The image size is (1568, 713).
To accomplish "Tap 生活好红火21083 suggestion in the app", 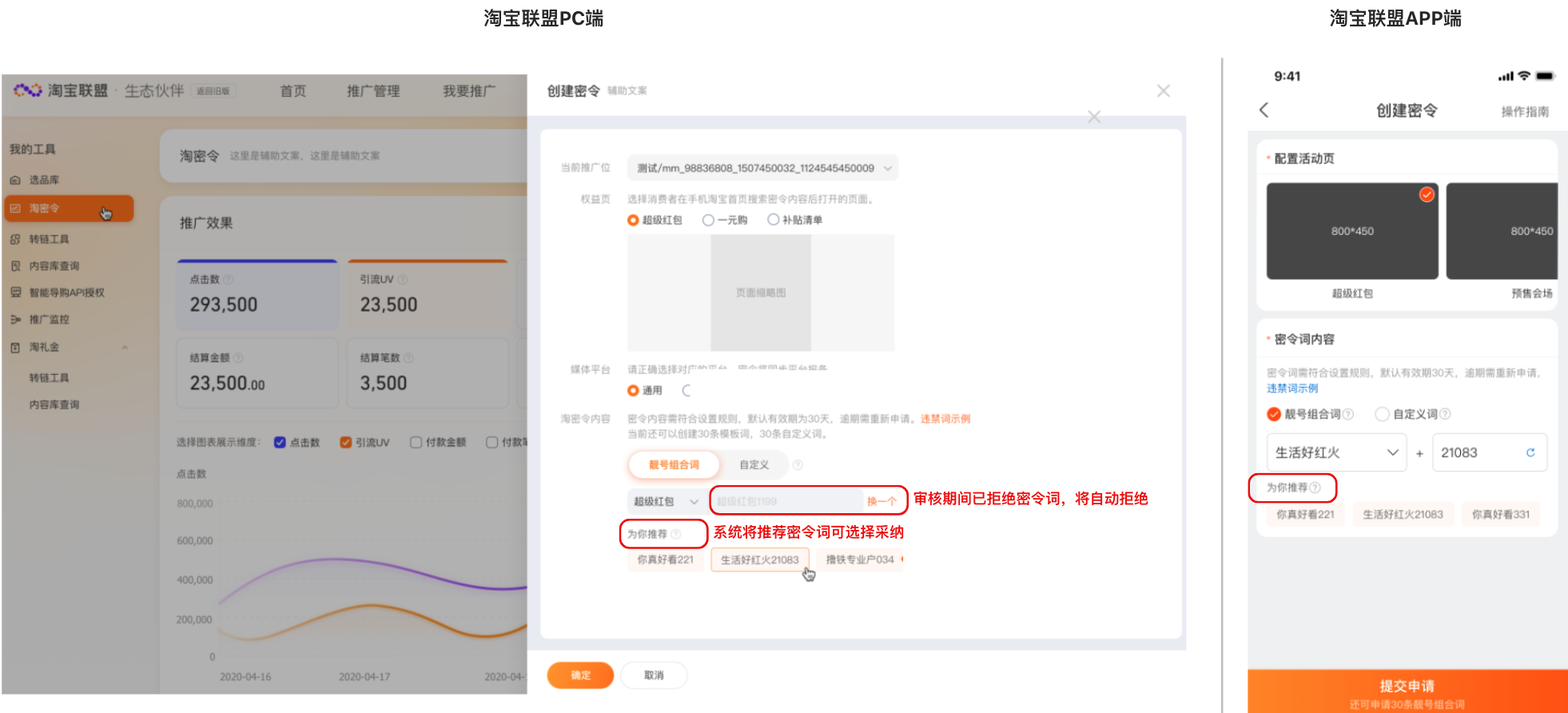I will click(1403, 515).
